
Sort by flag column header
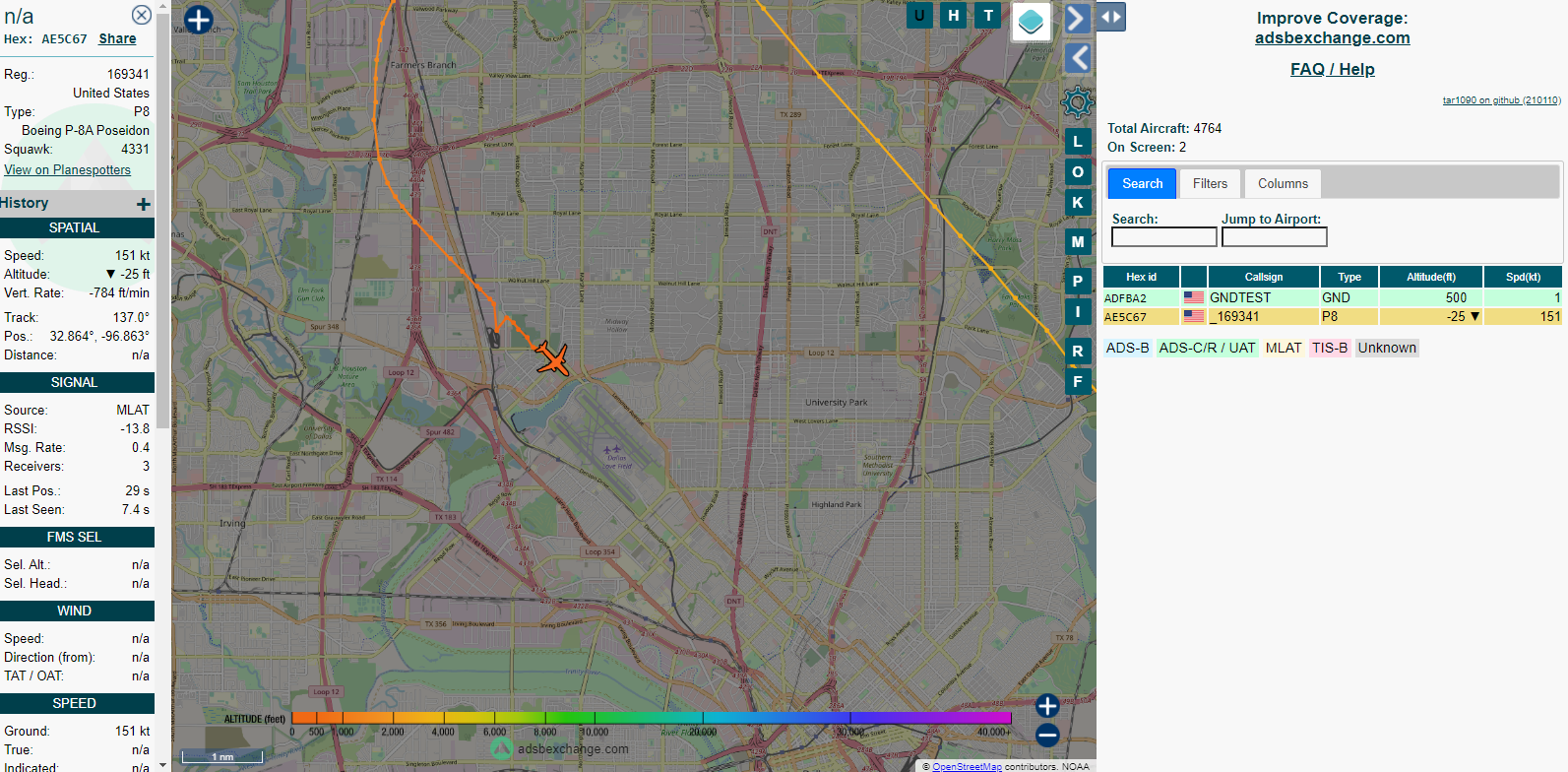pyautogui.click(x=1194, y=277)
